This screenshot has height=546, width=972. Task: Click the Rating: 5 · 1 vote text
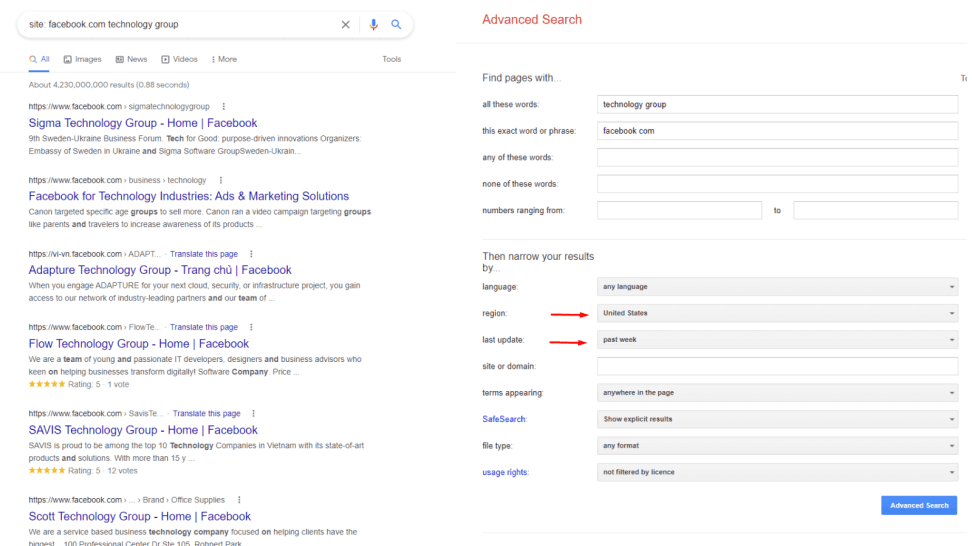pyautogui.click(x=99, y=385)
